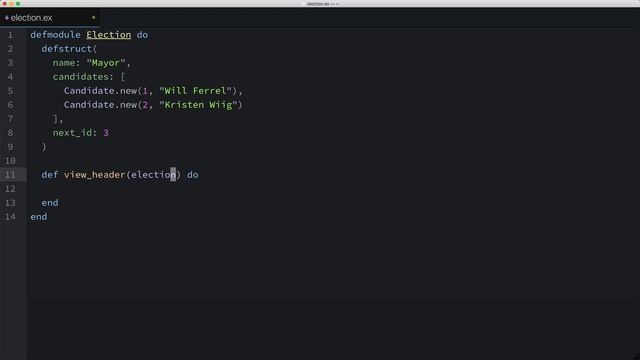This screenshot has width=640, height=360.
Task: Click Candidate.new on line 5
Action: (x=100, y=91)
